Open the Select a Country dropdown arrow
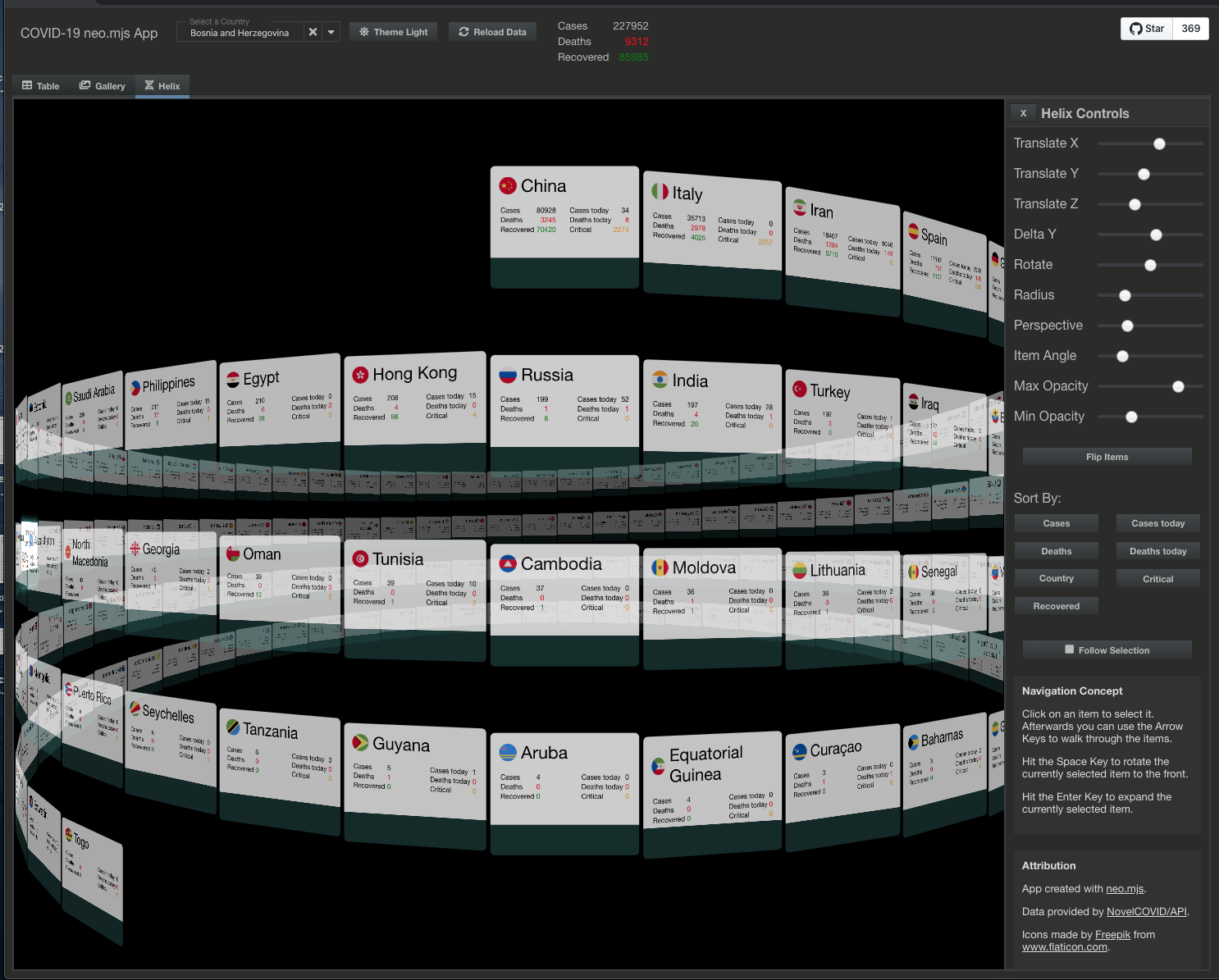The height and width of the screenshot is (980, 1219). click(x=331, y=32)
